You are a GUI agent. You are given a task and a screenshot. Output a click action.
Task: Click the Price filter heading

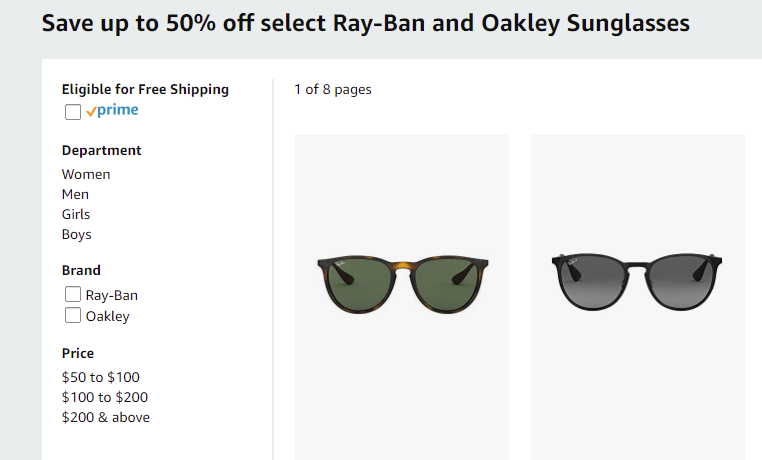[x=78, y=353]
